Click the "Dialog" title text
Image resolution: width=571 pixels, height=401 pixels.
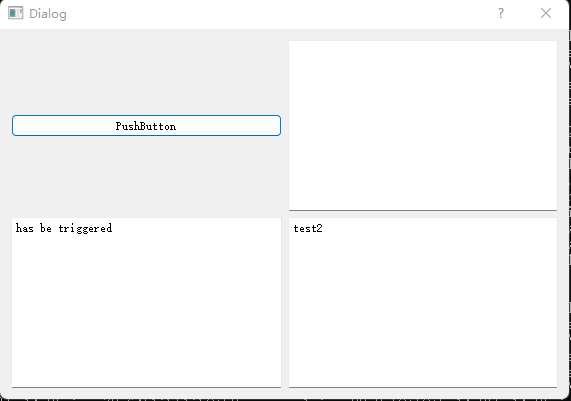[48, 14]
